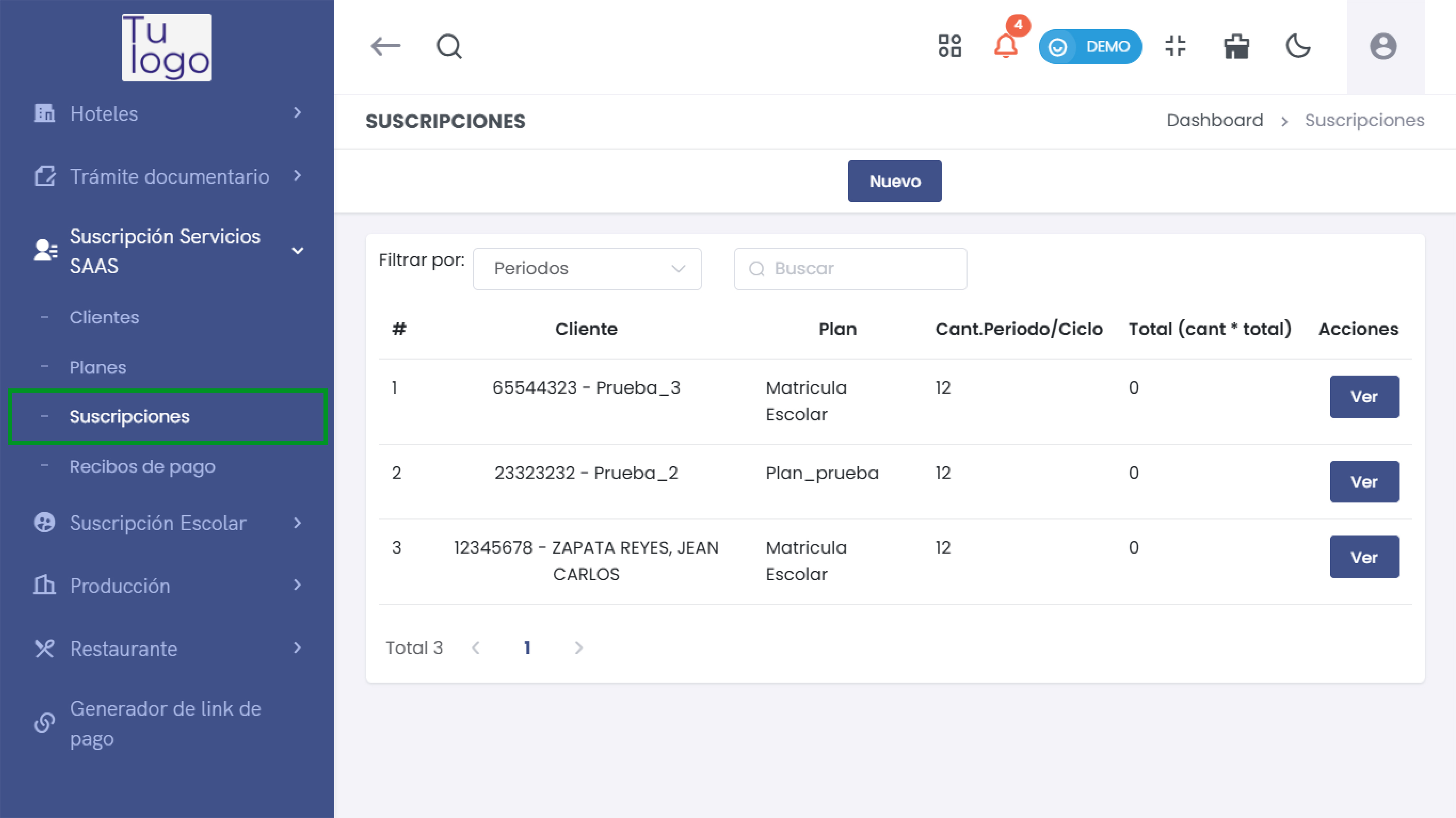Expand the Suscripción Escolar menu
The width and height of the screenshot is (1456, 818).
tap(158, 523)
